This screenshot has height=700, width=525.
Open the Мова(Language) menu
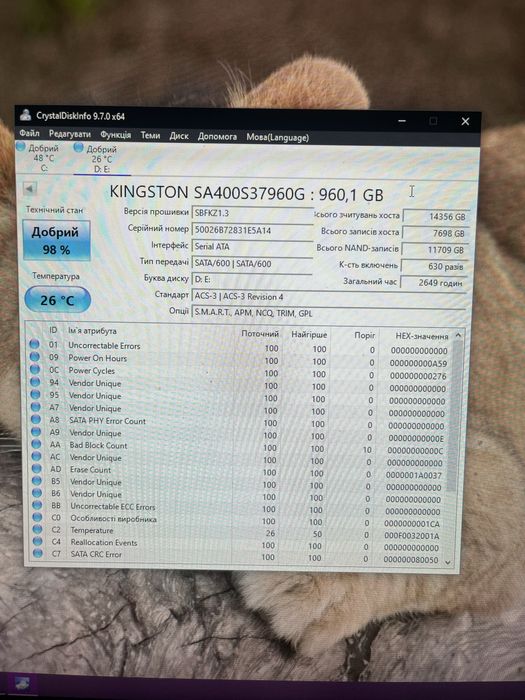click(x=277, y=138)
